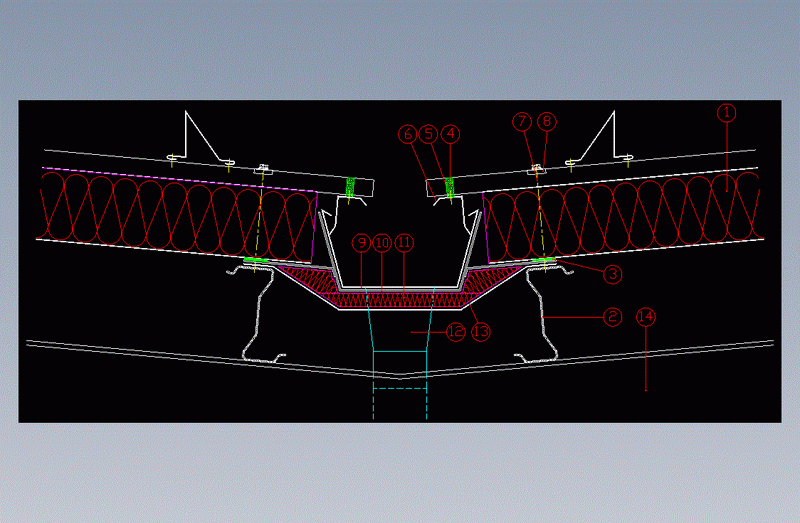Pick the circled number 3 label
Viewport: 800px width, 523px height.
point(612,271)
